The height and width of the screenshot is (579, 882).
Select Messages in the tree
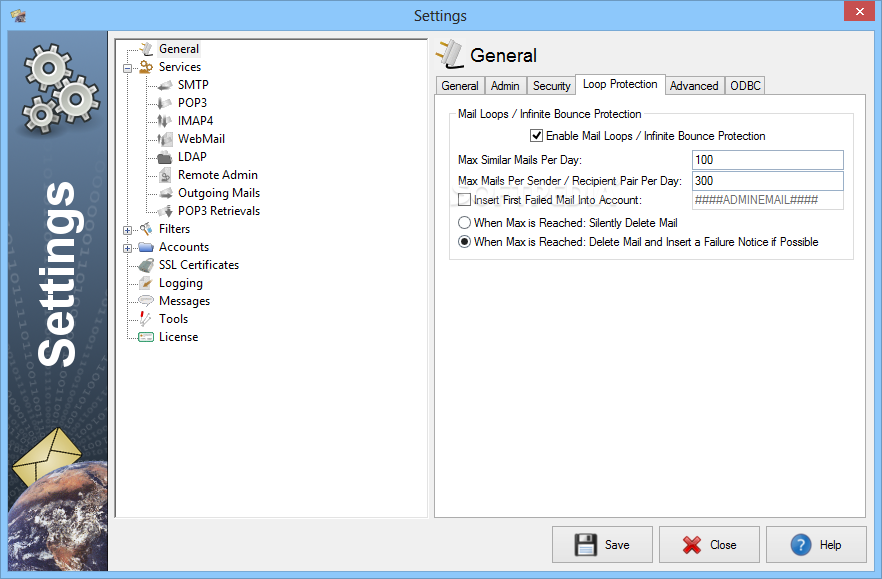[184, 301]
